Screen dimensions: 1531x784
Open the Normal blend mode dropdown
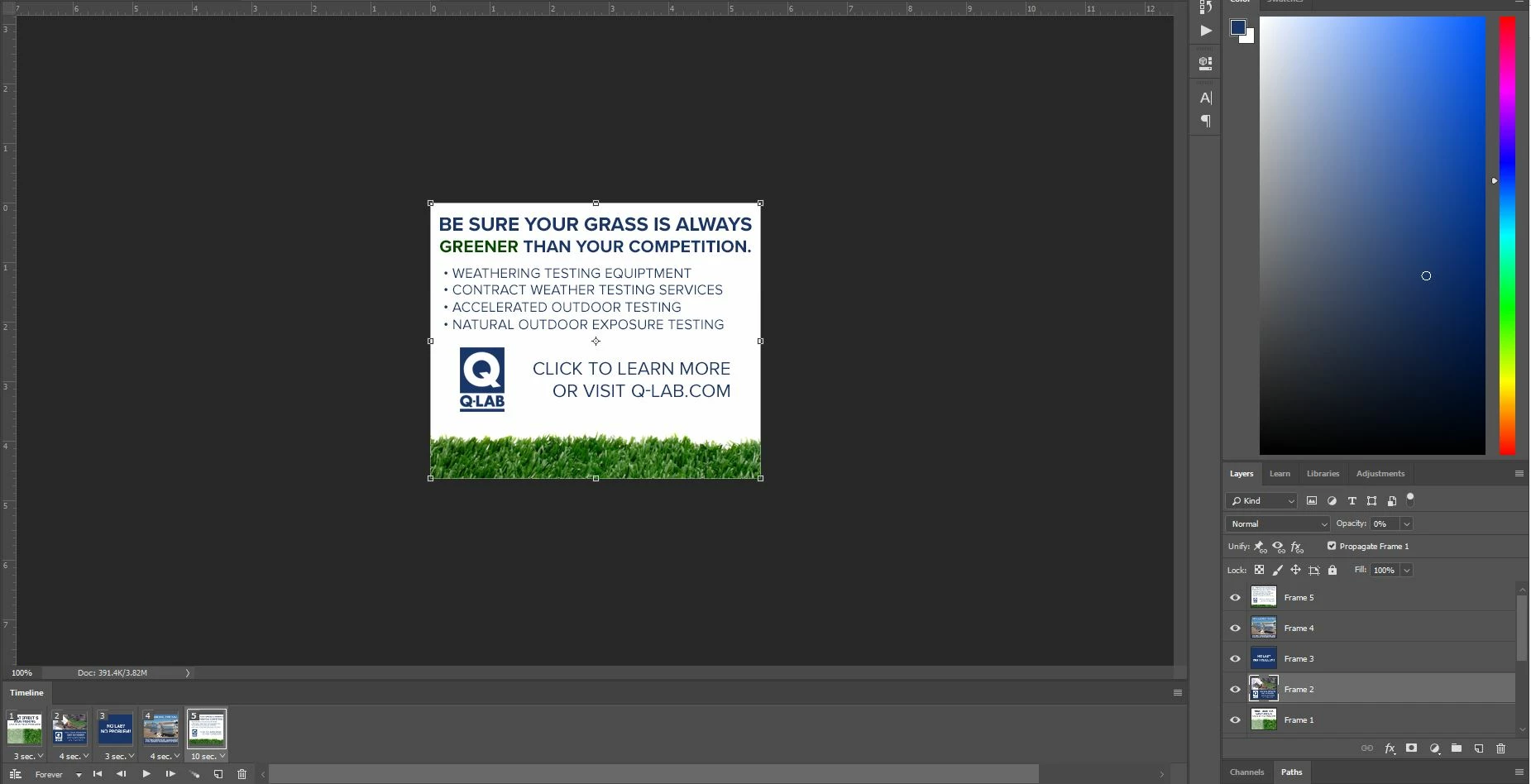point(1278,524)
